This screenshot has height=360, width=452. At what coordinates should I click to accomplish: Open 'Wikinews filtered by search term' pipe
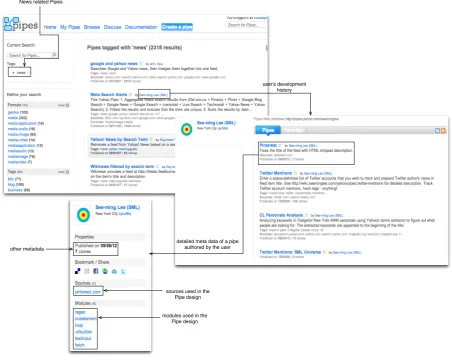[122, 166]
